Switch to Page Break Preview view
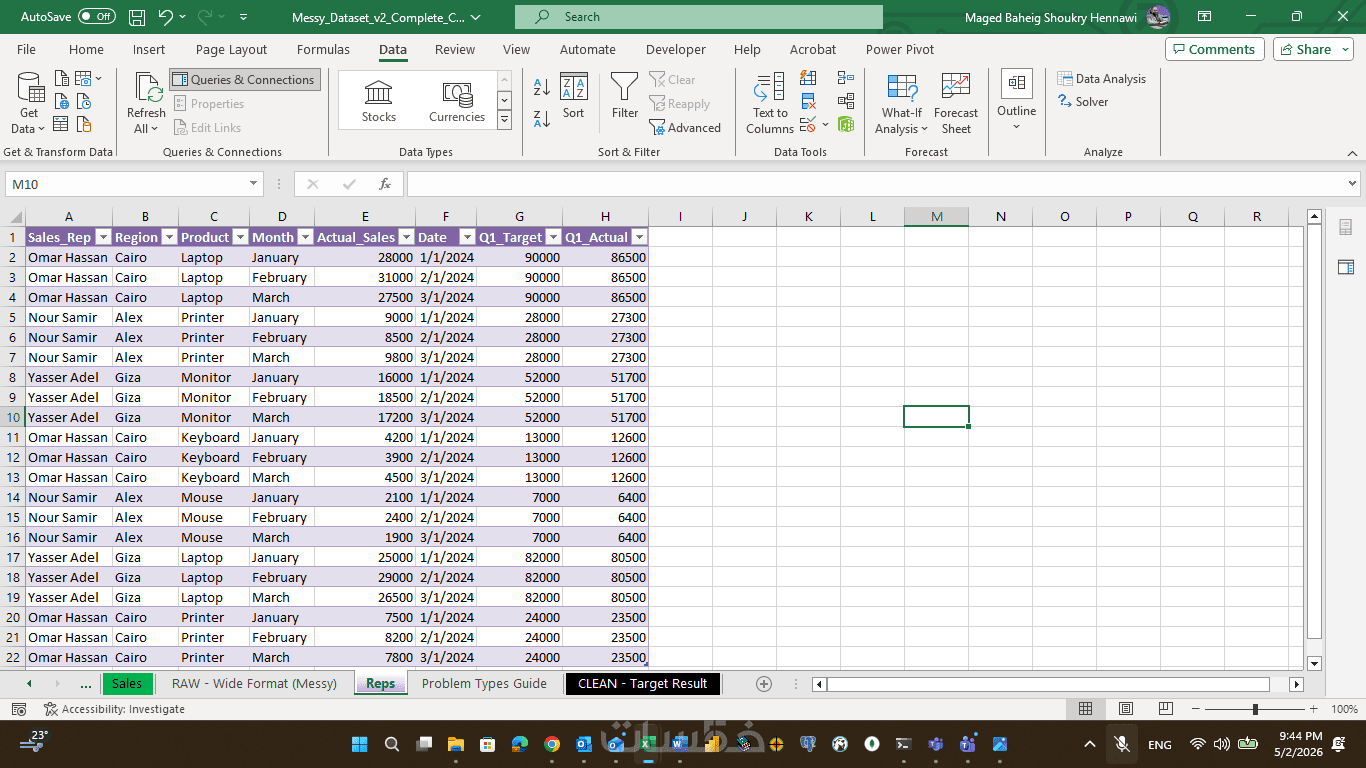The image size is (1366, 768). click(x=1166, y=709)
